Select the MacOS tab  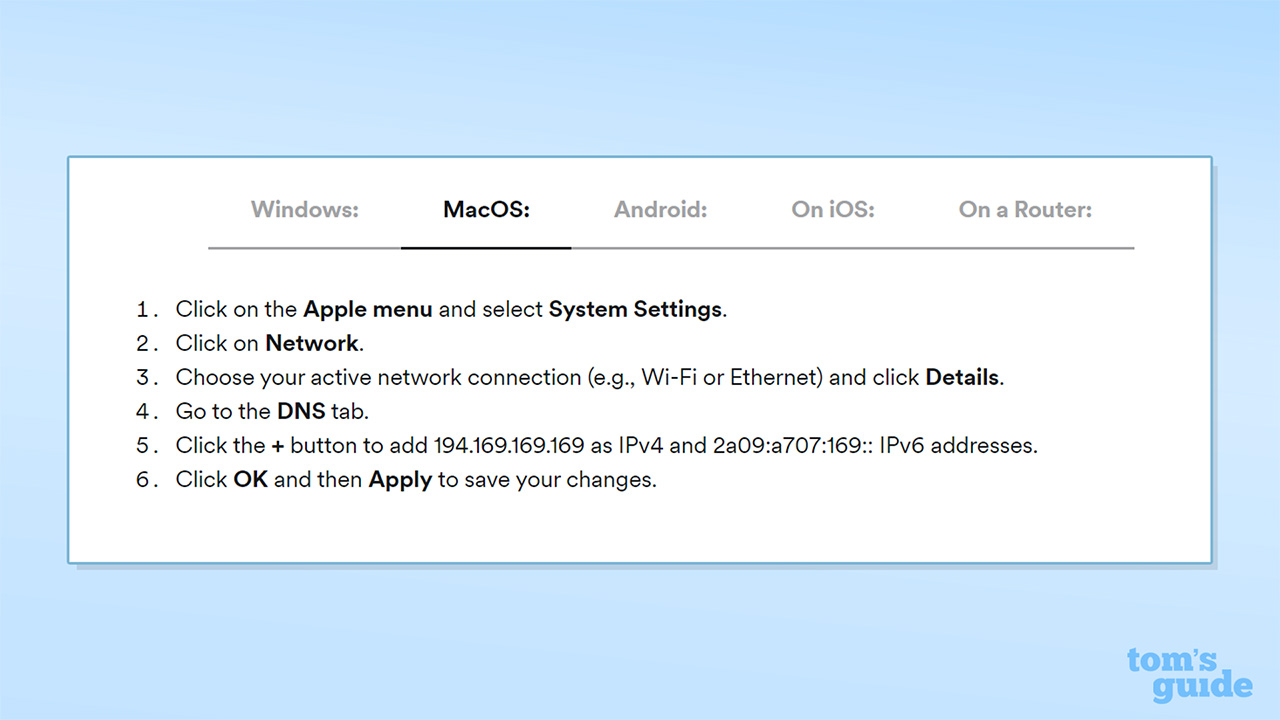(x=486, y=210)
